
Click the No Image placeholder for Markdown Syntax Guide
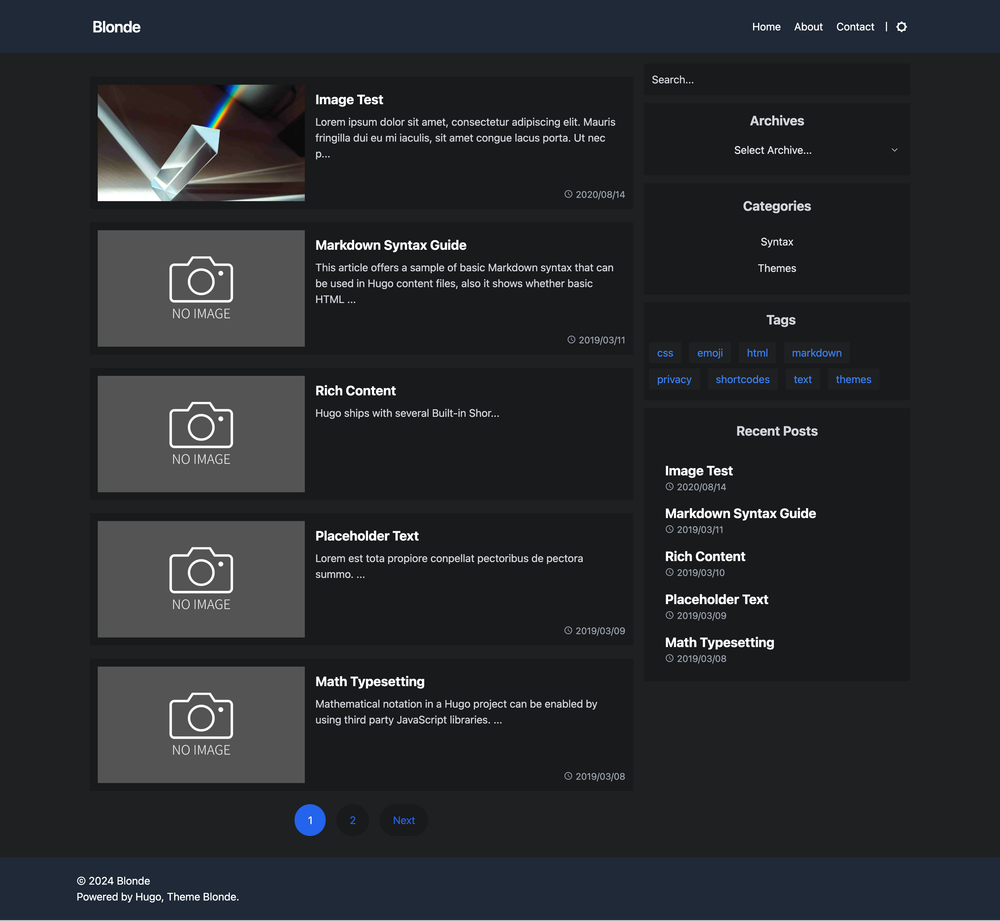(x=201, y=288)
